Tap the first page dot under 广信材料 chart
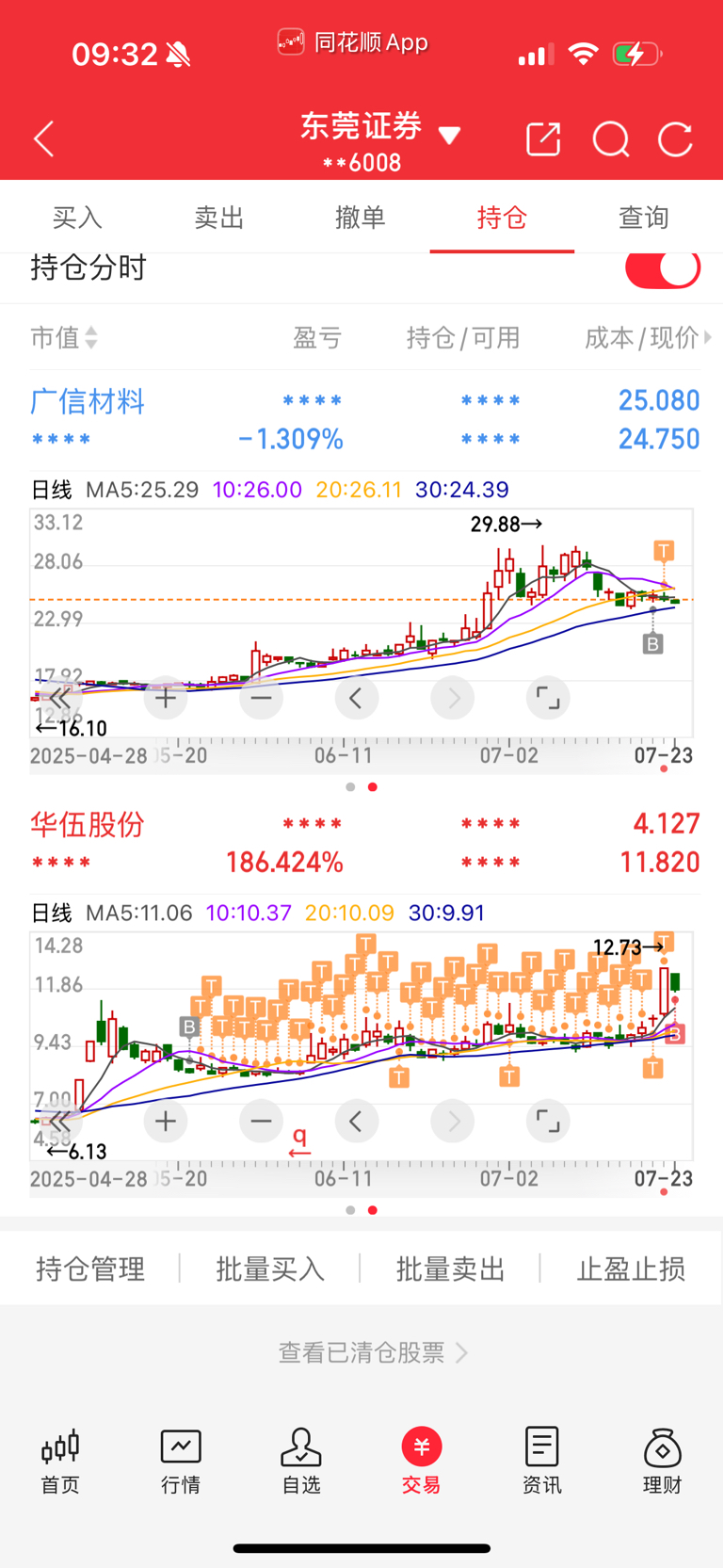 pyautogui.click(x=350, y=786)
